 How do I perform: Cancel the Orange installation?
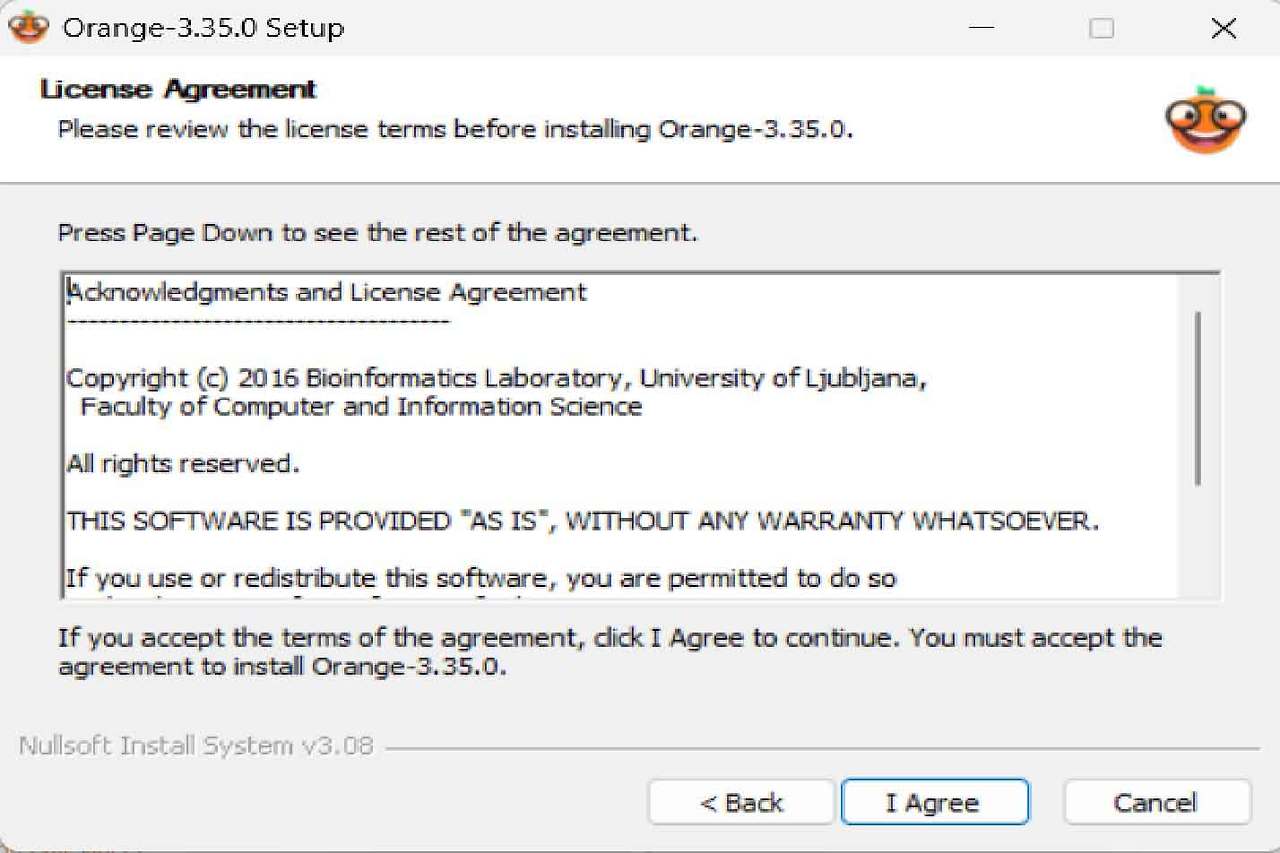1156,803
